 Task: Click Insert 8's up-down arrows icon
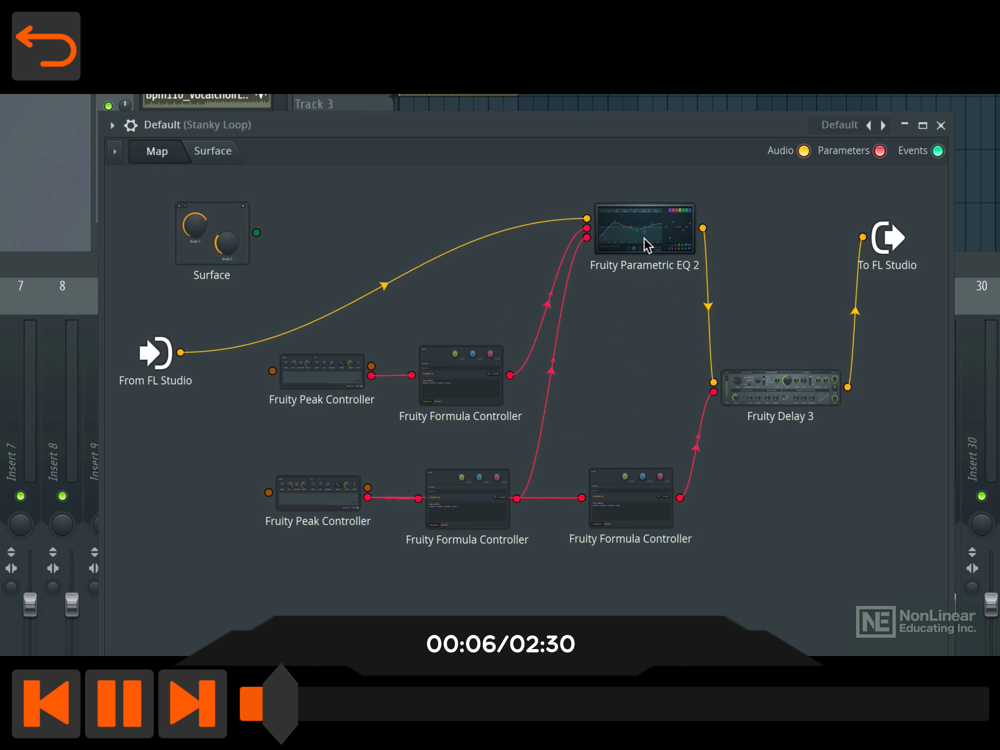point(53,552)
